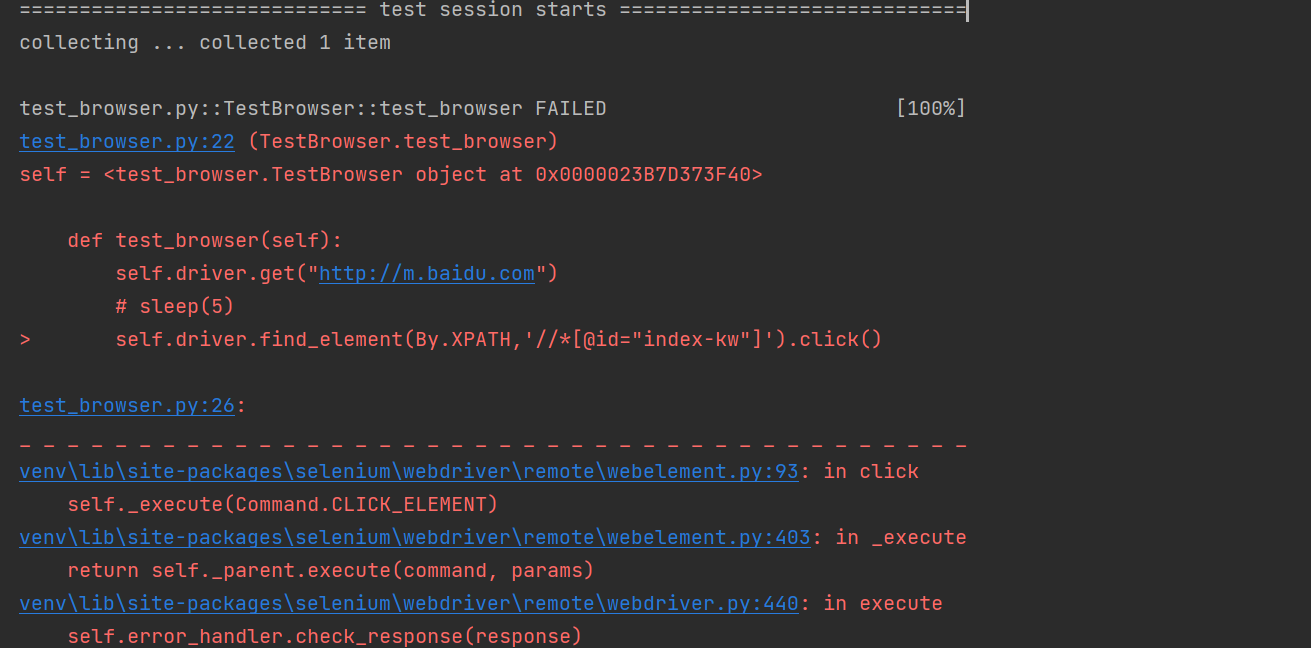Click the failing find_element XPATH line
1311x648 pixels.
499,339
